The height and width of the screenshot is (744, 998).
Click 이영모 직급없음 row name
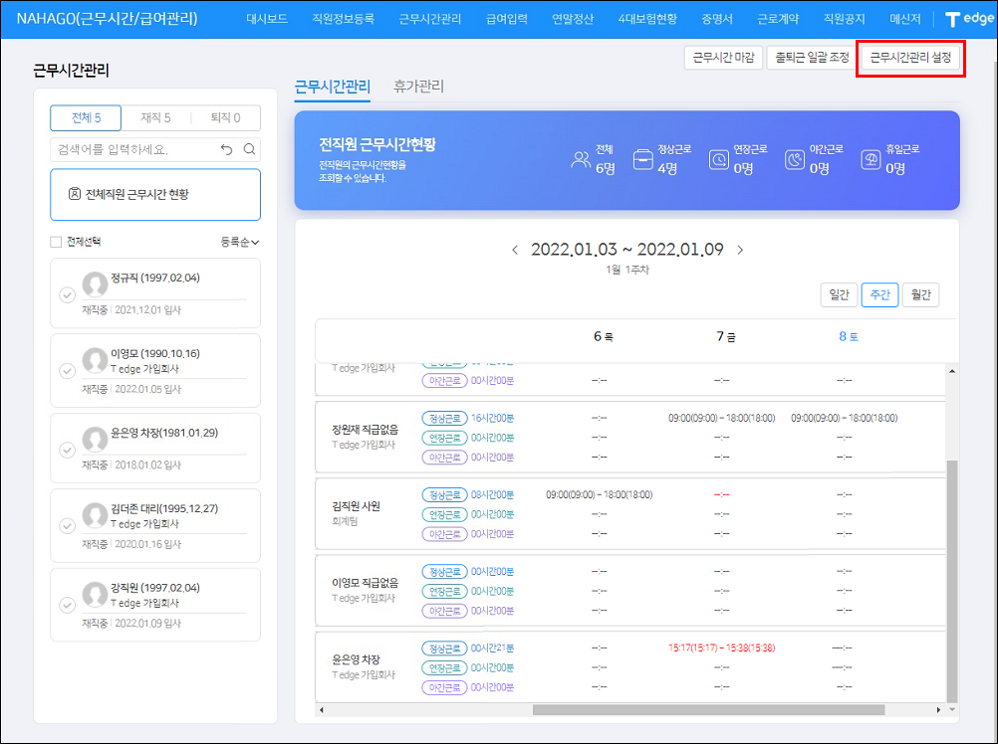click(x=365, y=583)
